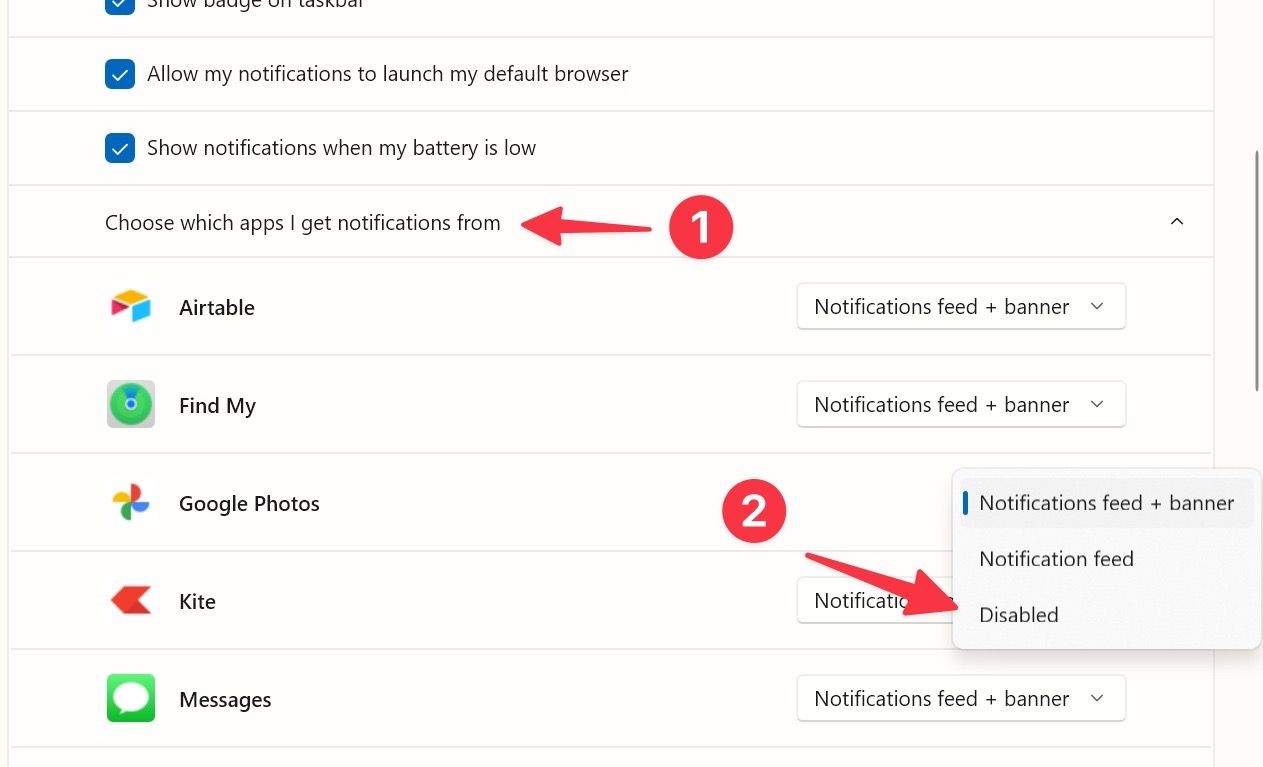This screenshot has height=767, width=1263.
Task: Collapse 'Choose which apps I get notifications from'
Action: click(x=1177, y=221)
